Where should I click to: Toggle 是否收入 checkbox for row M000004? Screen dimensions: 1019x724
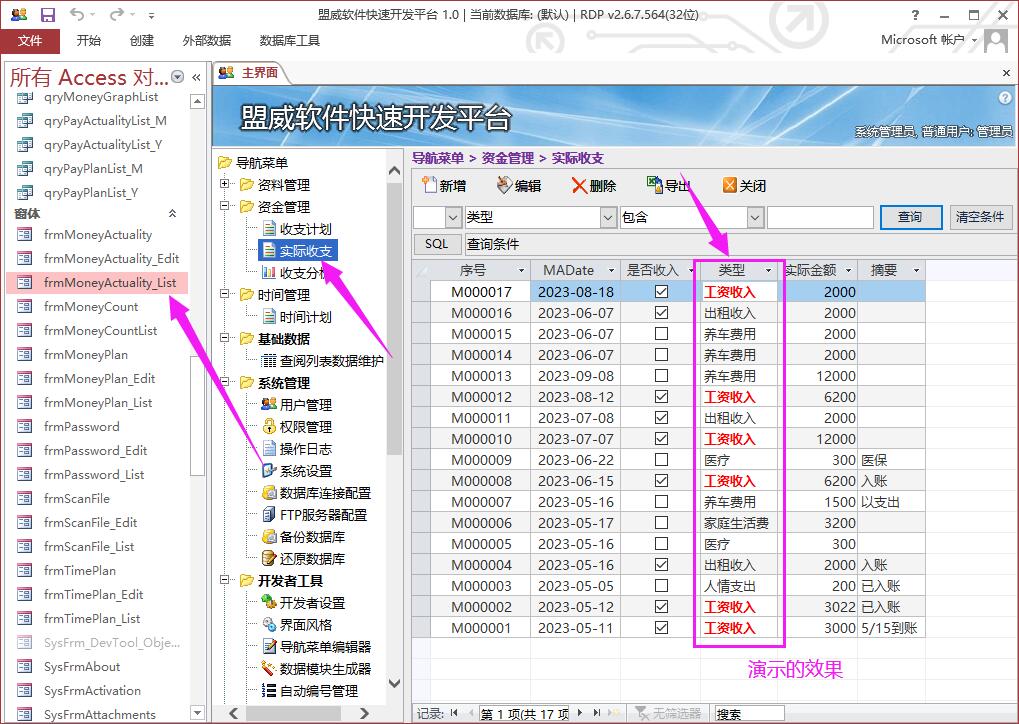pyautogui.click(x=661, y=565)
